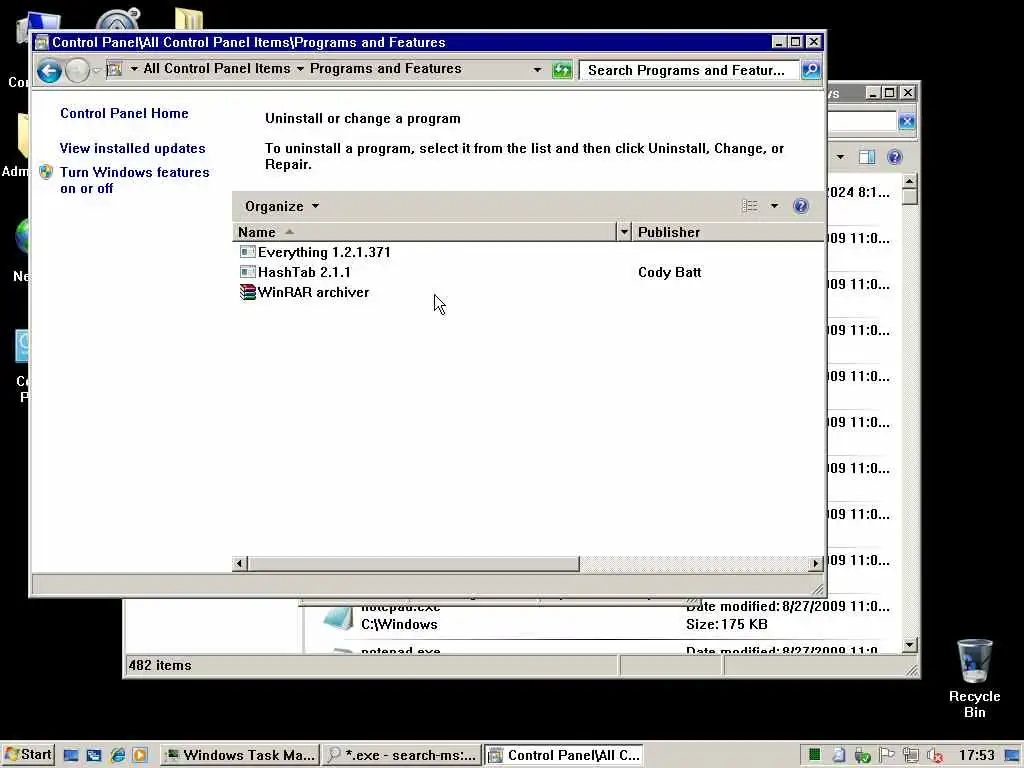Screen dimensions: 1024x768
Task: Open Recycle Bin on the desktop
Action: pos(974,678)
